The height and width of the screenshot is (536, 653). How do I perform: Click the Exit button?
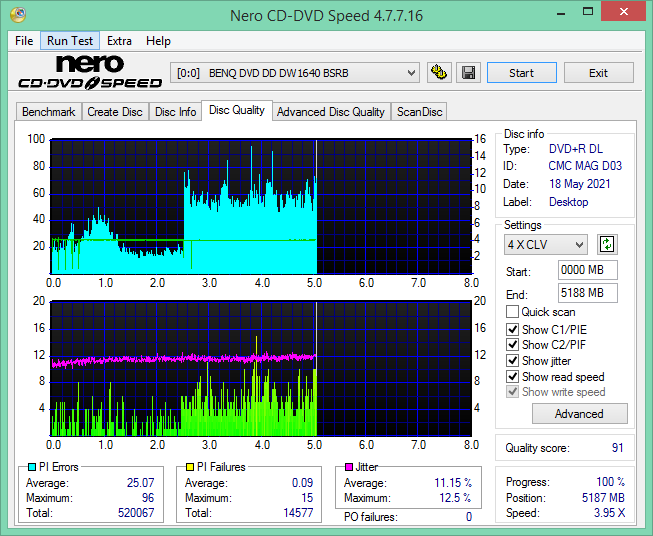598,73
